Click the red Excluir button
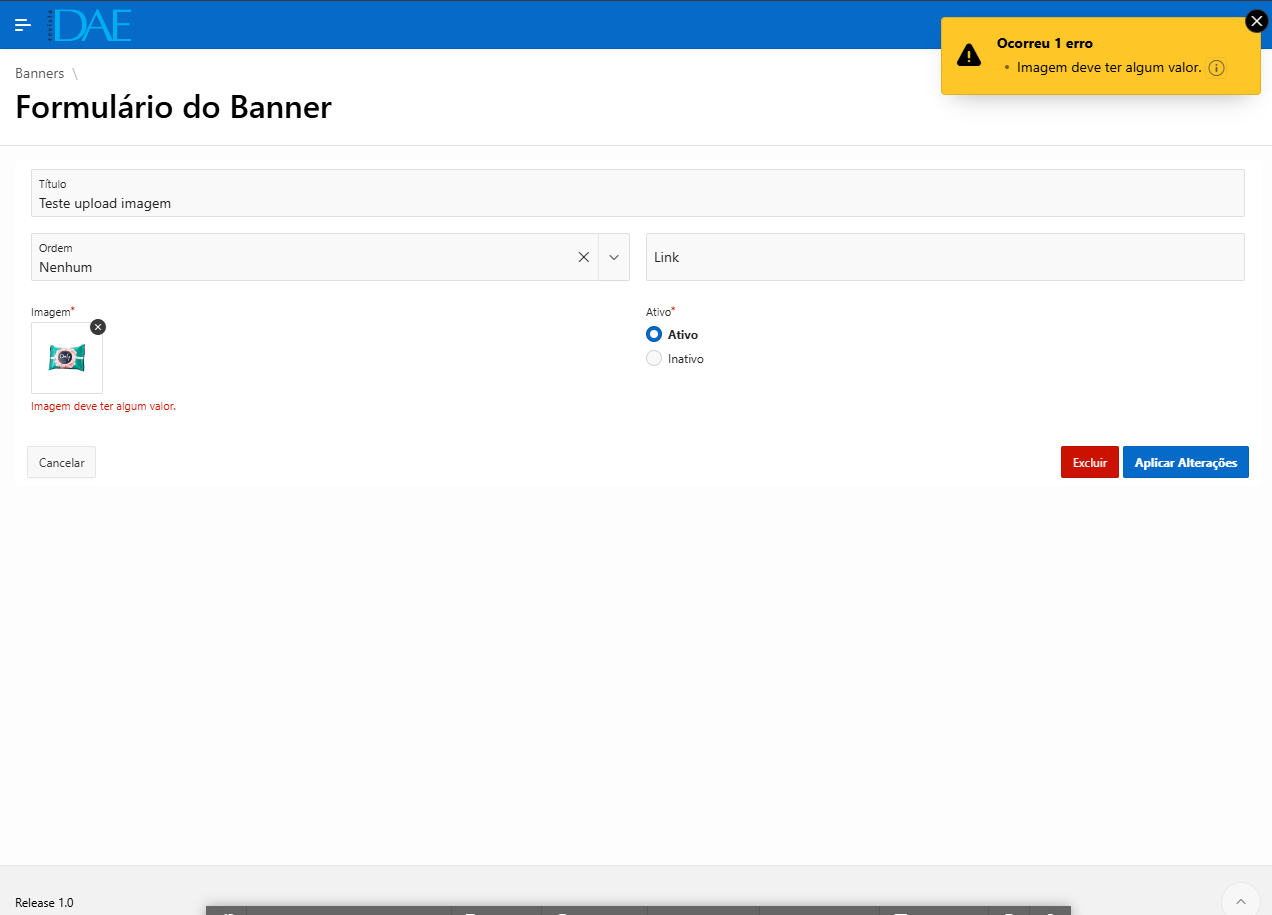Screen dimensions: 1272x915 click(x=1089, y=462)
